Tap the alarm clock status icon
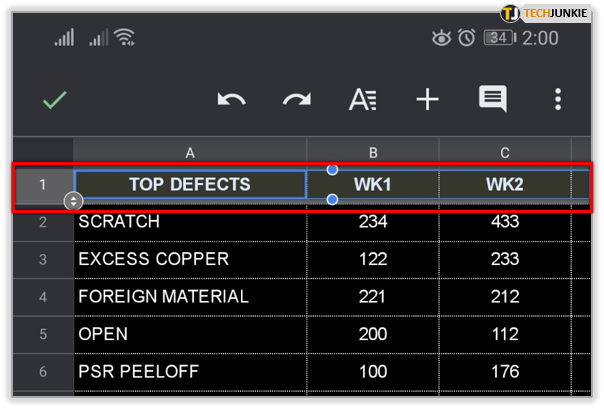Screen dimensions: 604x409 coord(466,38)
